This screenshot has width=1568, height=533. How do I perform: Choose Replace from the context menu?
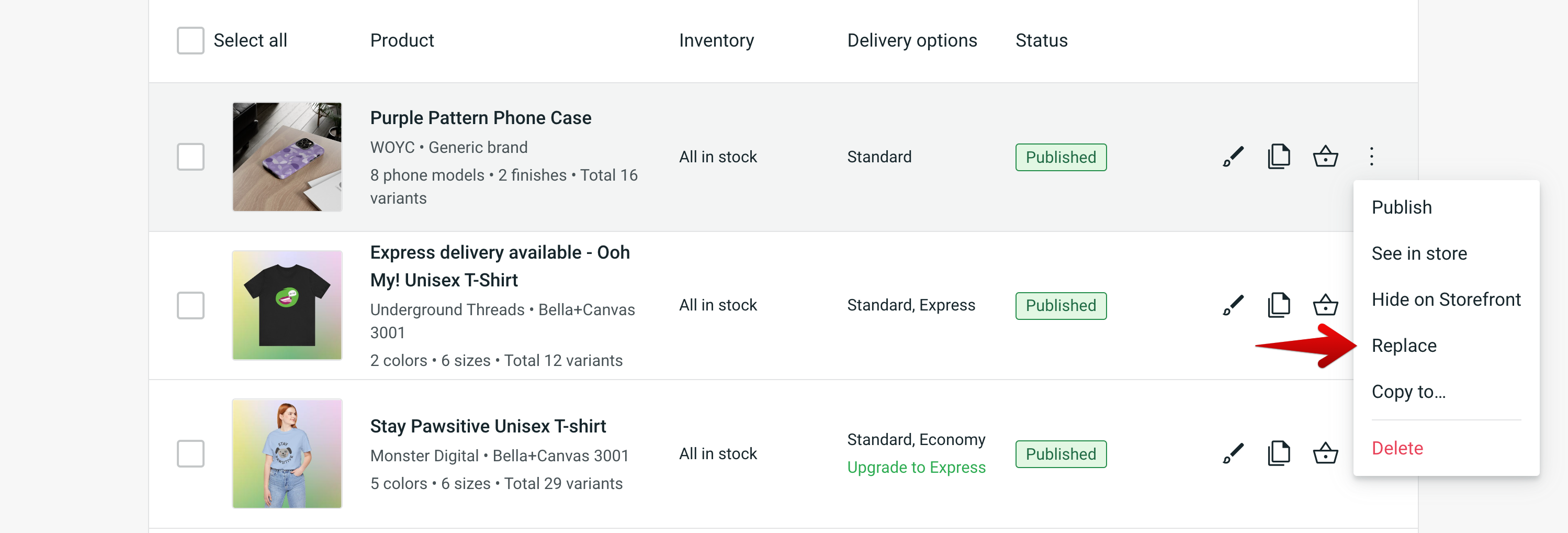[x=1404, y=346]
